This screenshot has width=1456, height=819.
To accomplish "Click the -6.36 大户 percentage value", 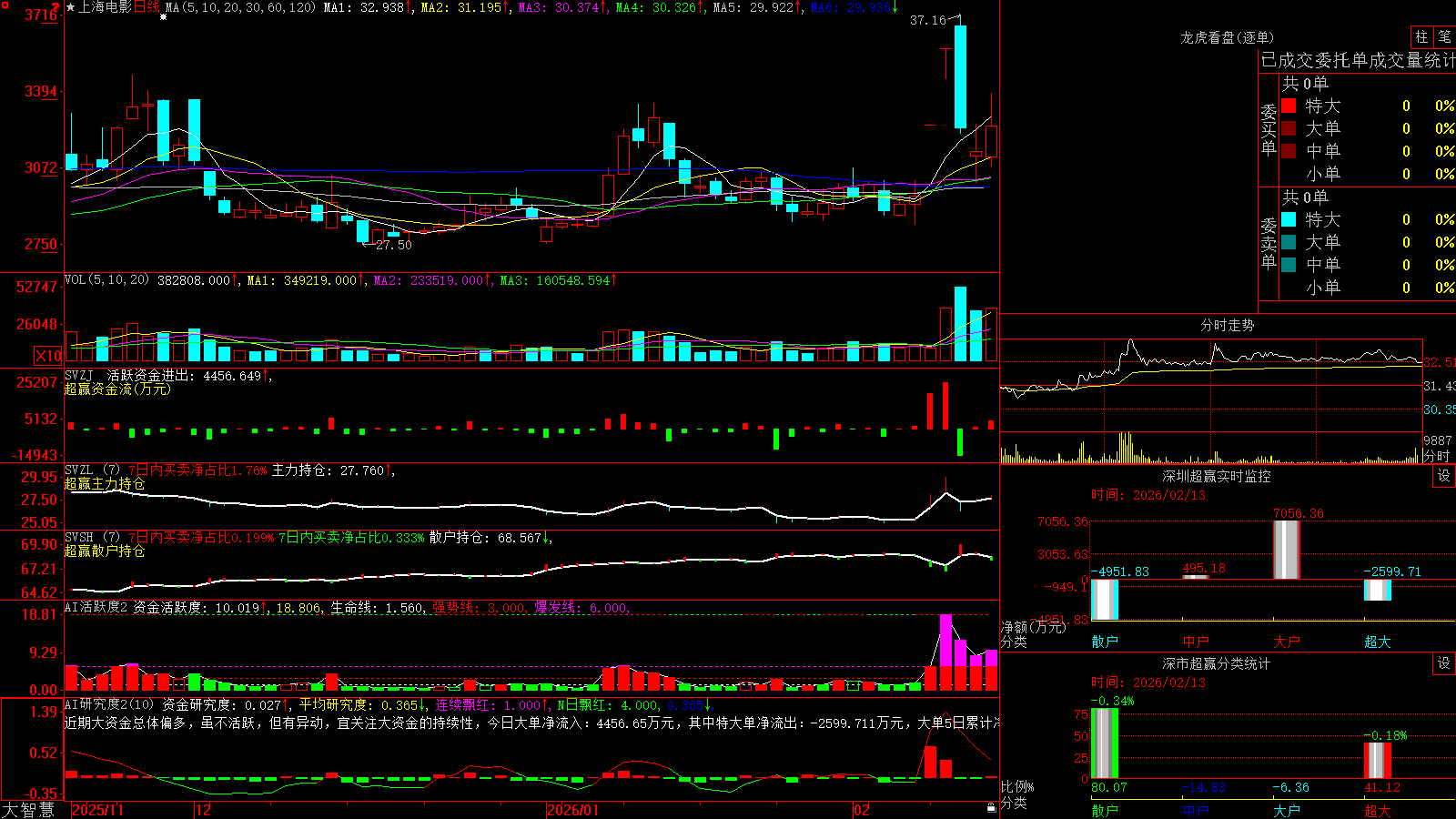I will [x=1290, y=787].
